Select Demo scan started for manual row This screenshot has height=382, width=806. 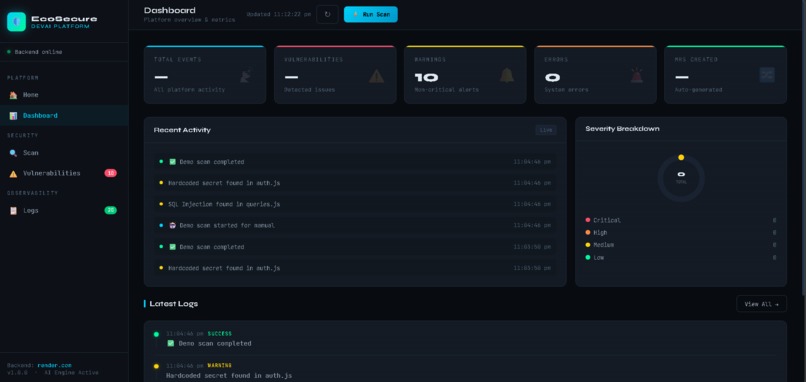point(355,225)
